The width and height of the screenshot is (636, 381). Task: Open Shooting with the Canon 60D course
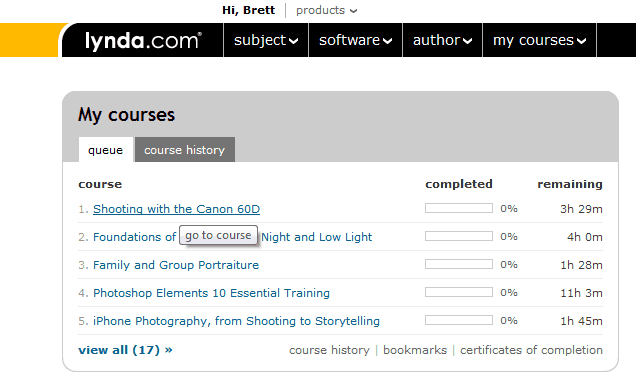tap(176, 209)
